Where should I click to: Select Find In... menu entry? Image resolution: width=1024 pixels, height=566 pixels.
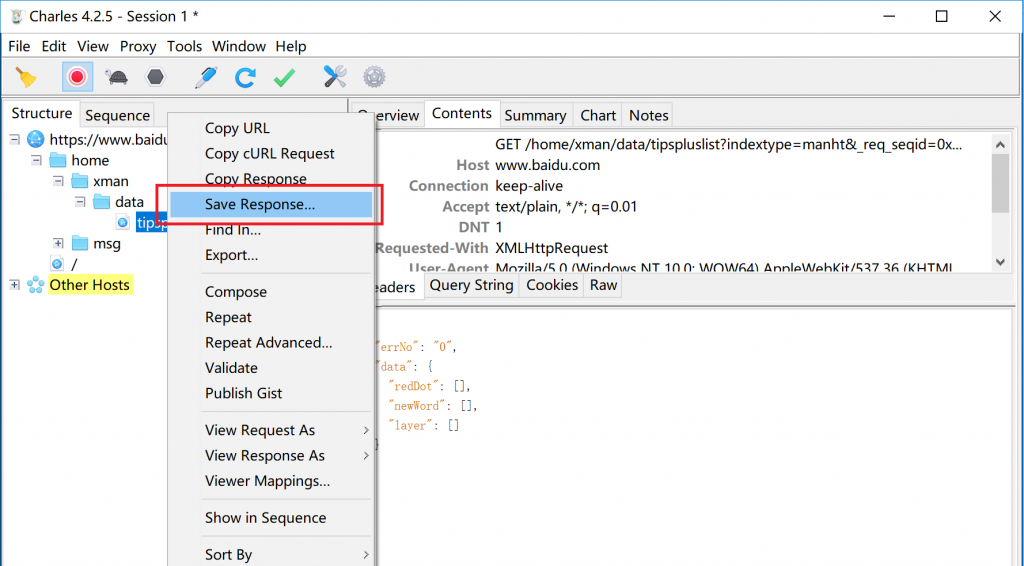click(x=270, y=230)
